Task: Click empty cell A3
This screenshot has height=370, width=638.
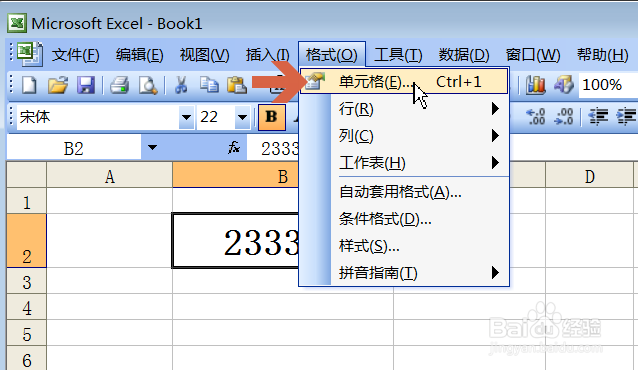Action: 109,281
